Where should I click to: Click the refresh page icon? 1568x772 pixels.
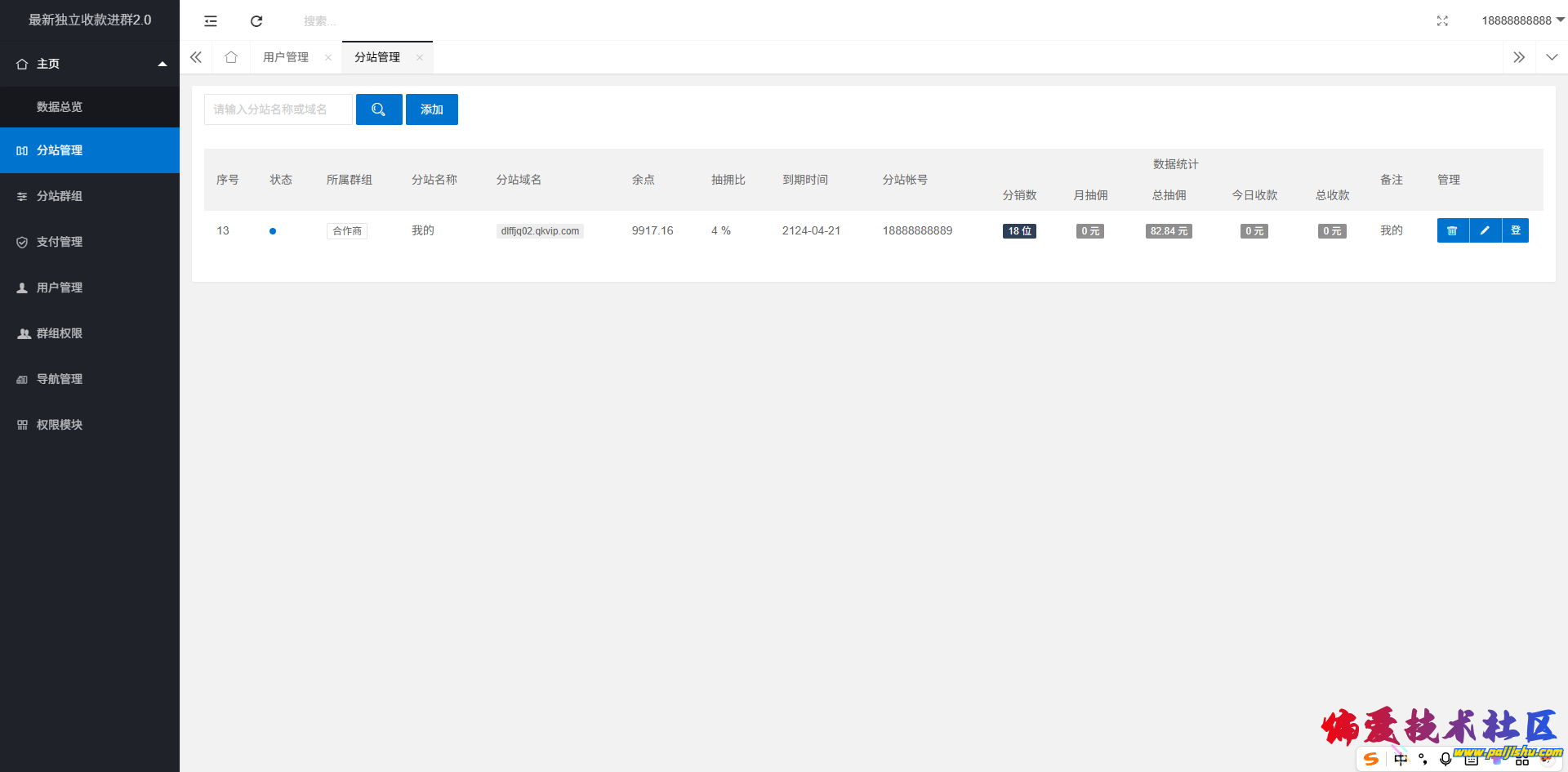pos(256,21)
